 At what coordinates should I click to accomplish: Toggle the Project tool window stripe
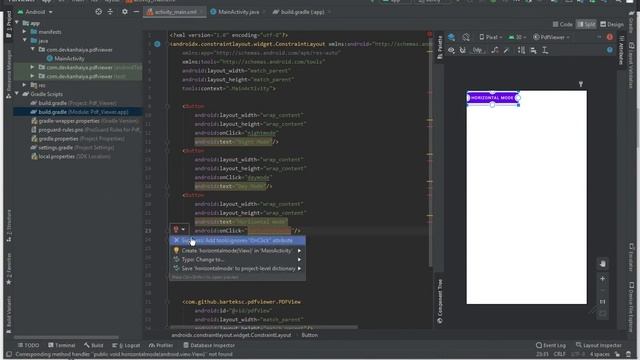pos(9,24)
